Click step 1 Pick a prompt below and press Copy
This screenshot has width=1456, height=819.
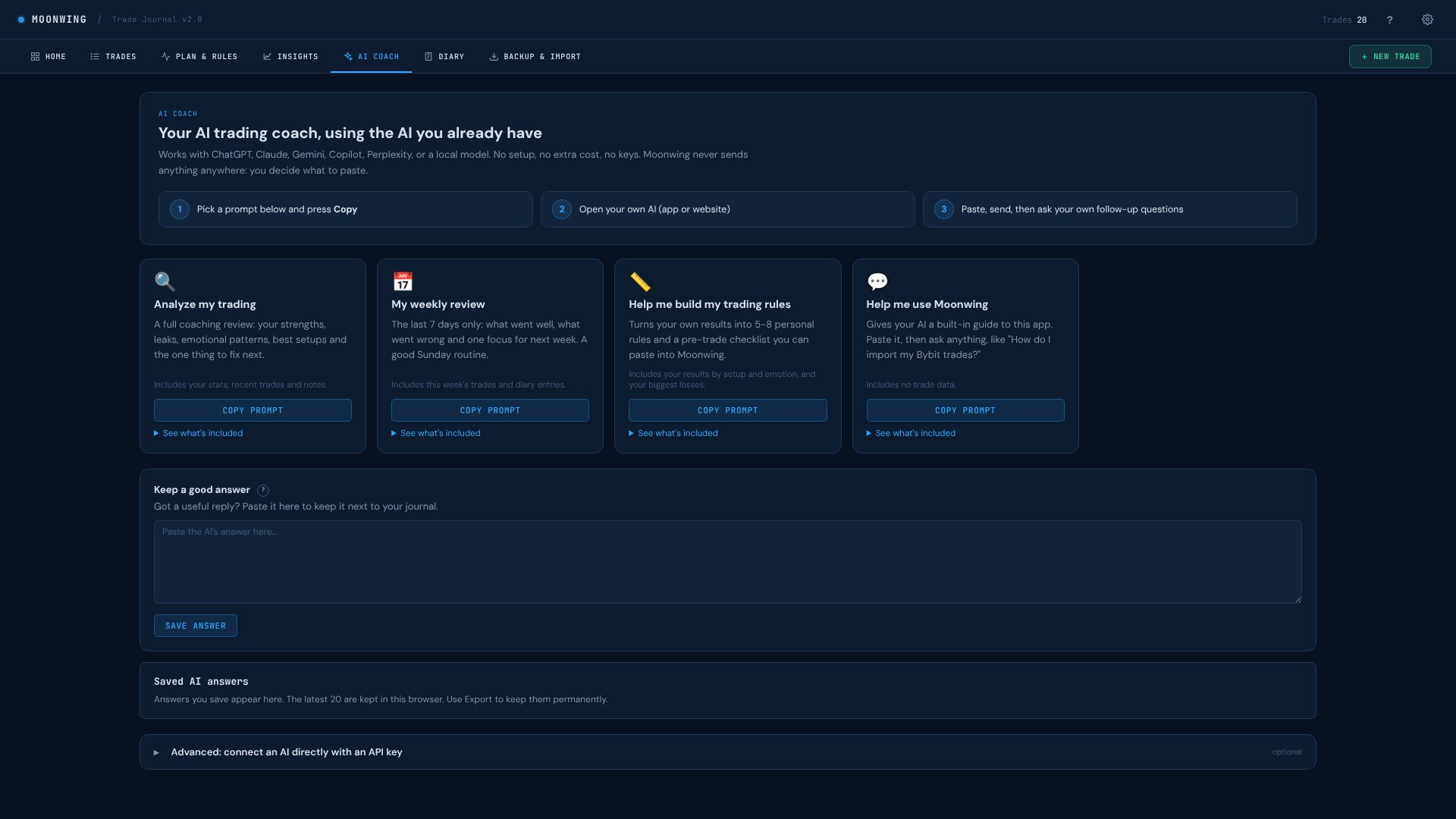click(x=346, y=209)
